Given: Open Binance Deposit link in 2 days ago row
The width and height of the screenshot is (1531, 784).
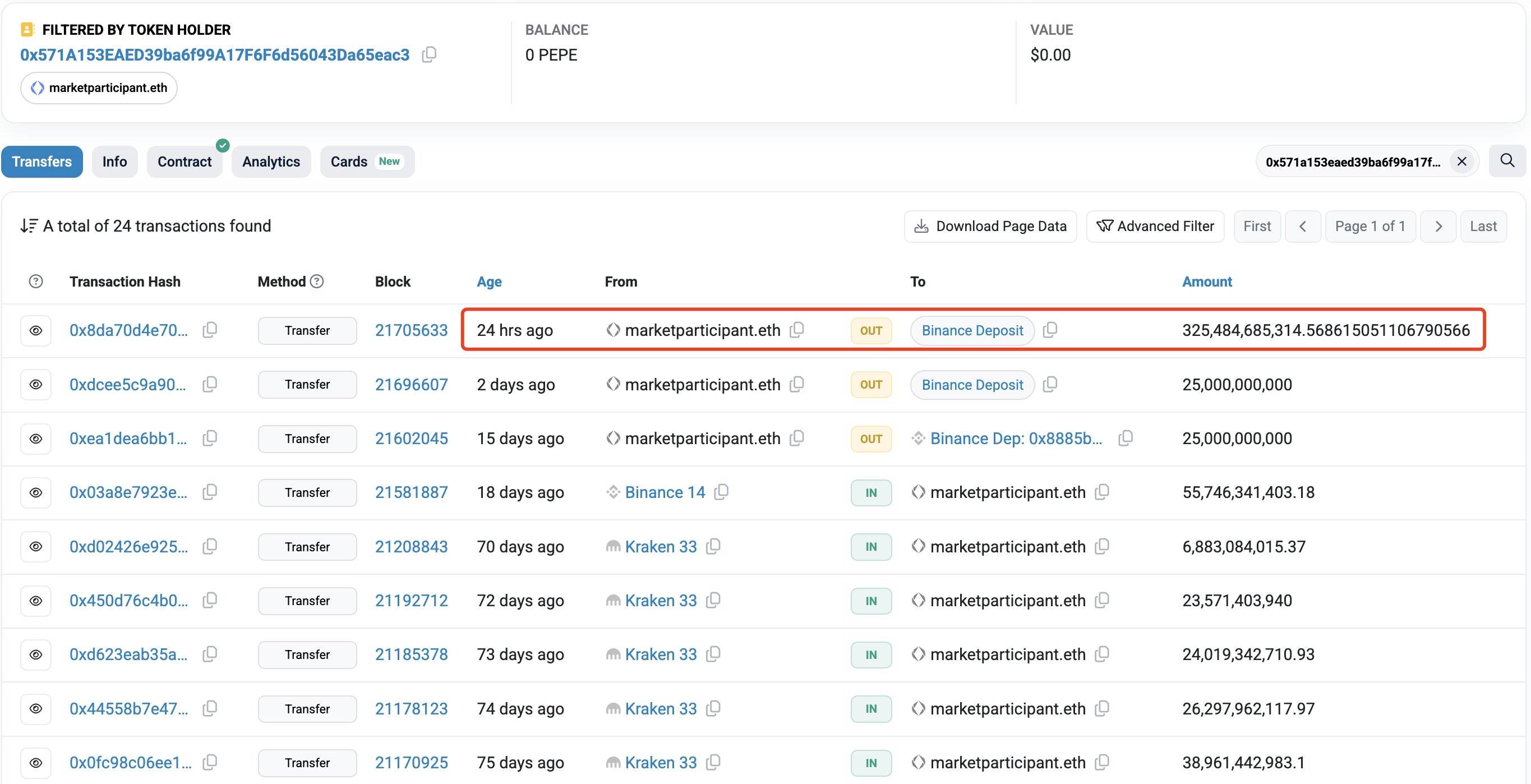Looking at the screenshot, I should [972, 385].
